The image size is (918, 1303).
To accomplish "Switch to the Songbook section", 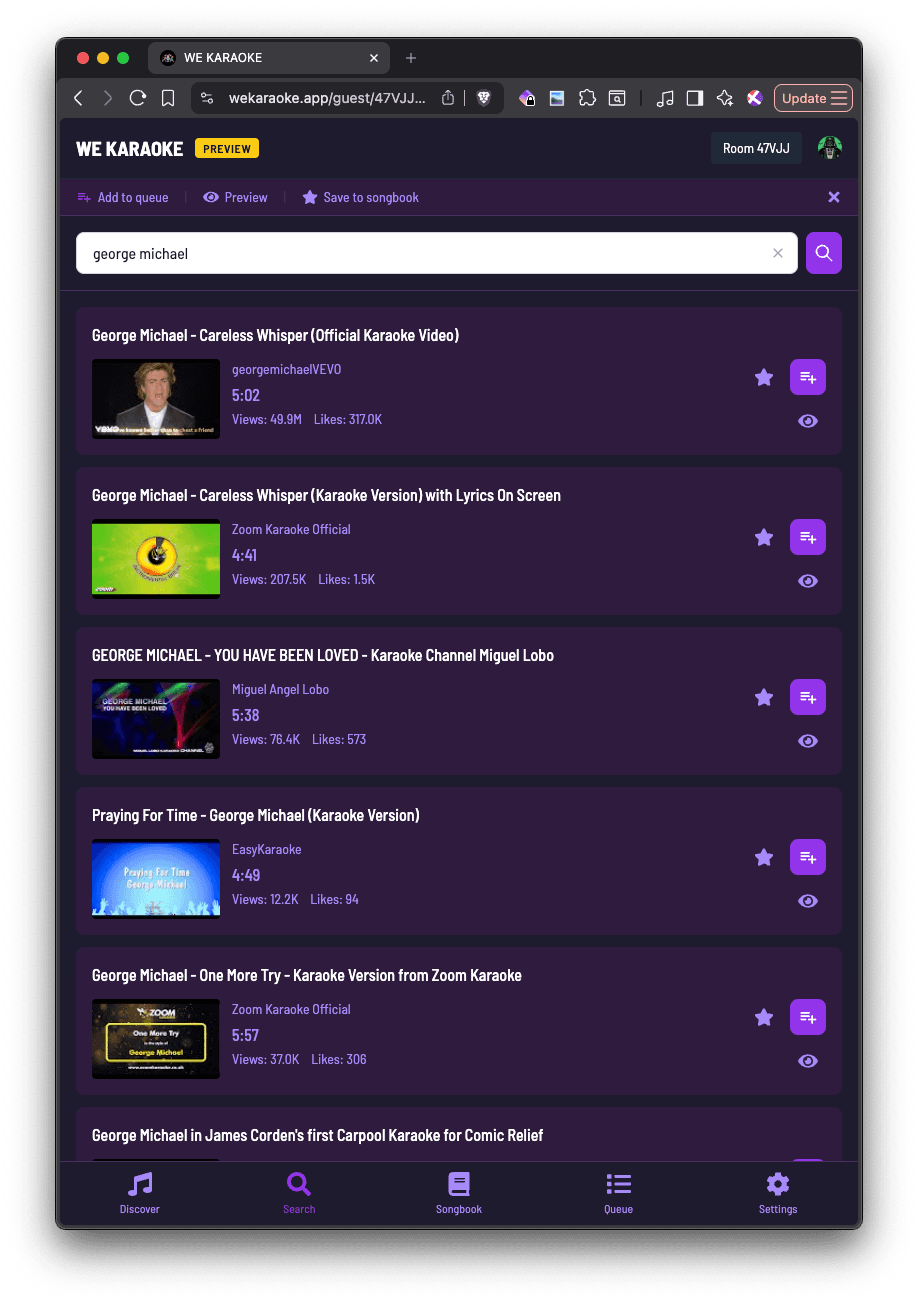I will pyautogui.click(x=458, y=1192).
